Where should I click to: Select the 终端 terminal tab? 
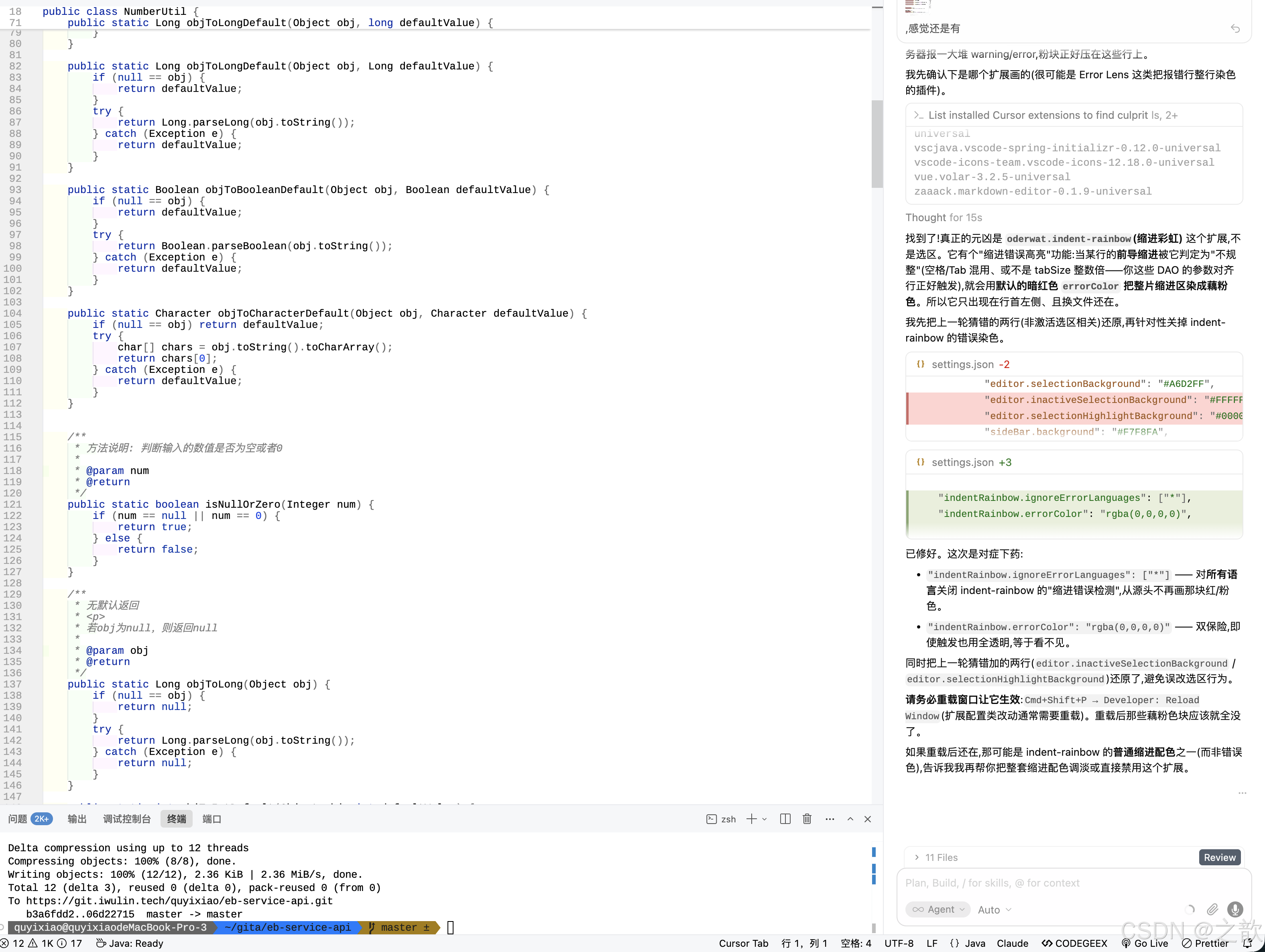[176, 819]
